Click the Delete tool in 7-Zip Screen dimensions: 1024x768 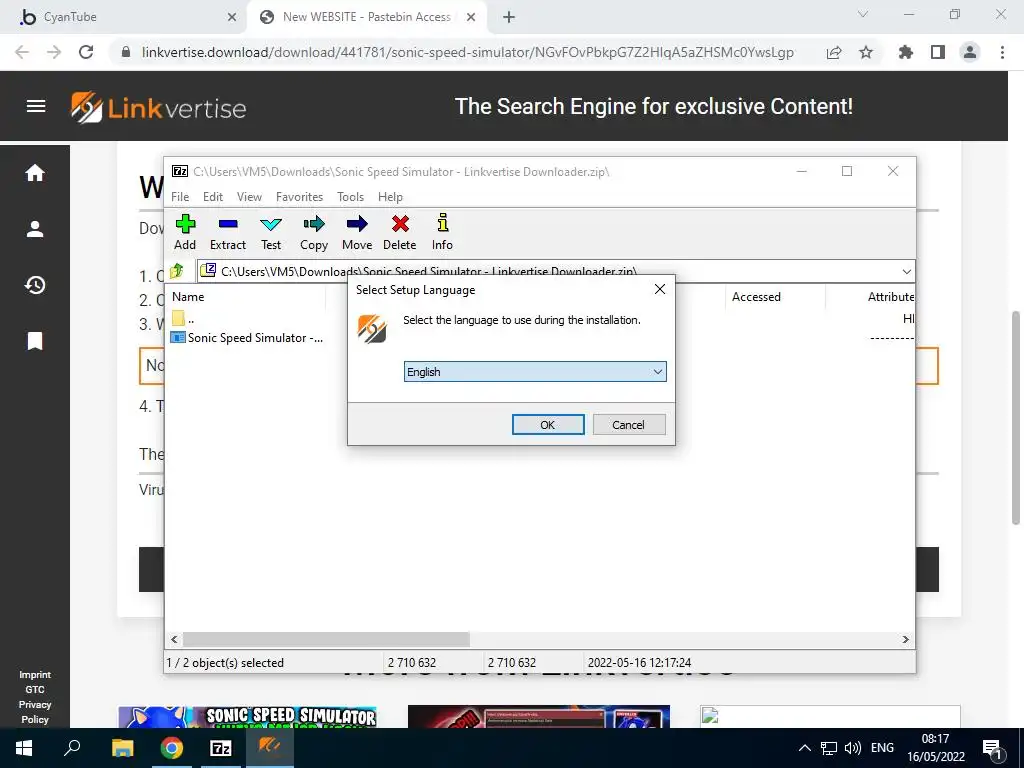(x=400, y=232)
